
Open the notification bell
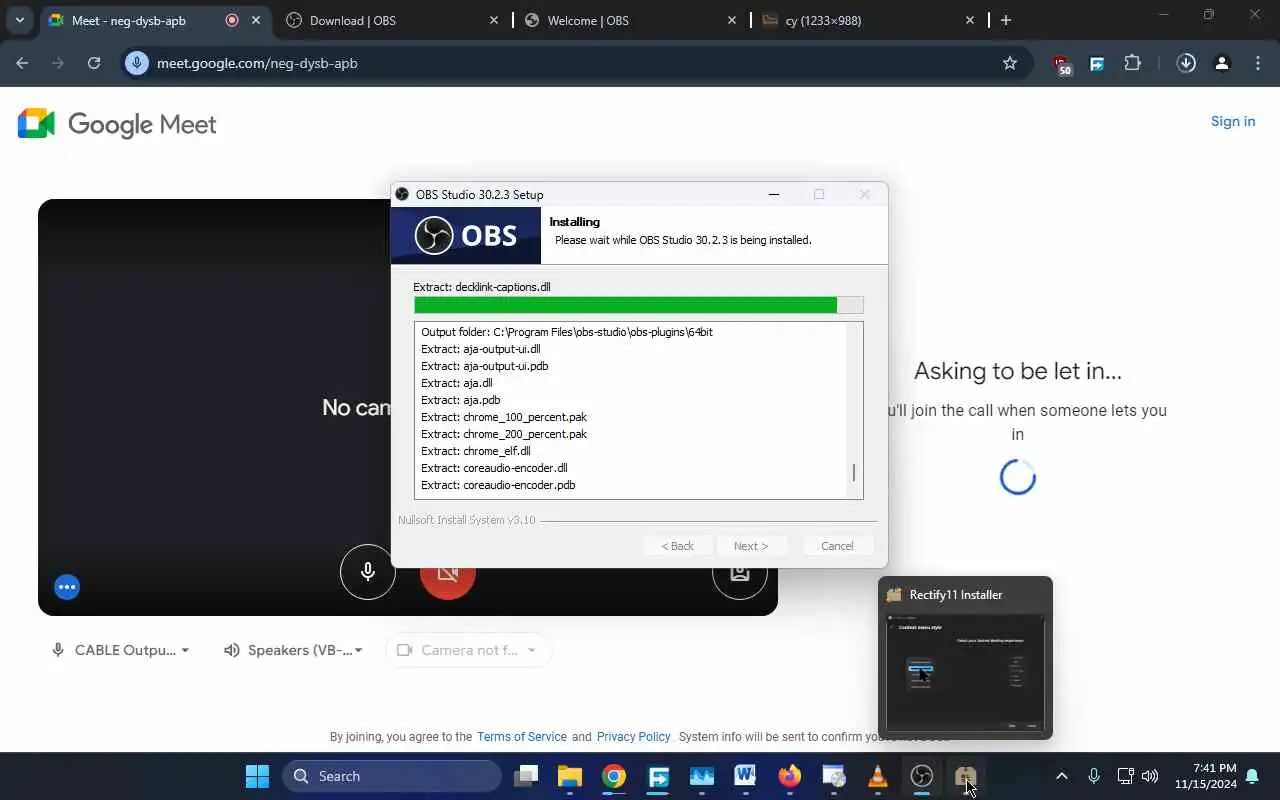(x=1252, y=776)
